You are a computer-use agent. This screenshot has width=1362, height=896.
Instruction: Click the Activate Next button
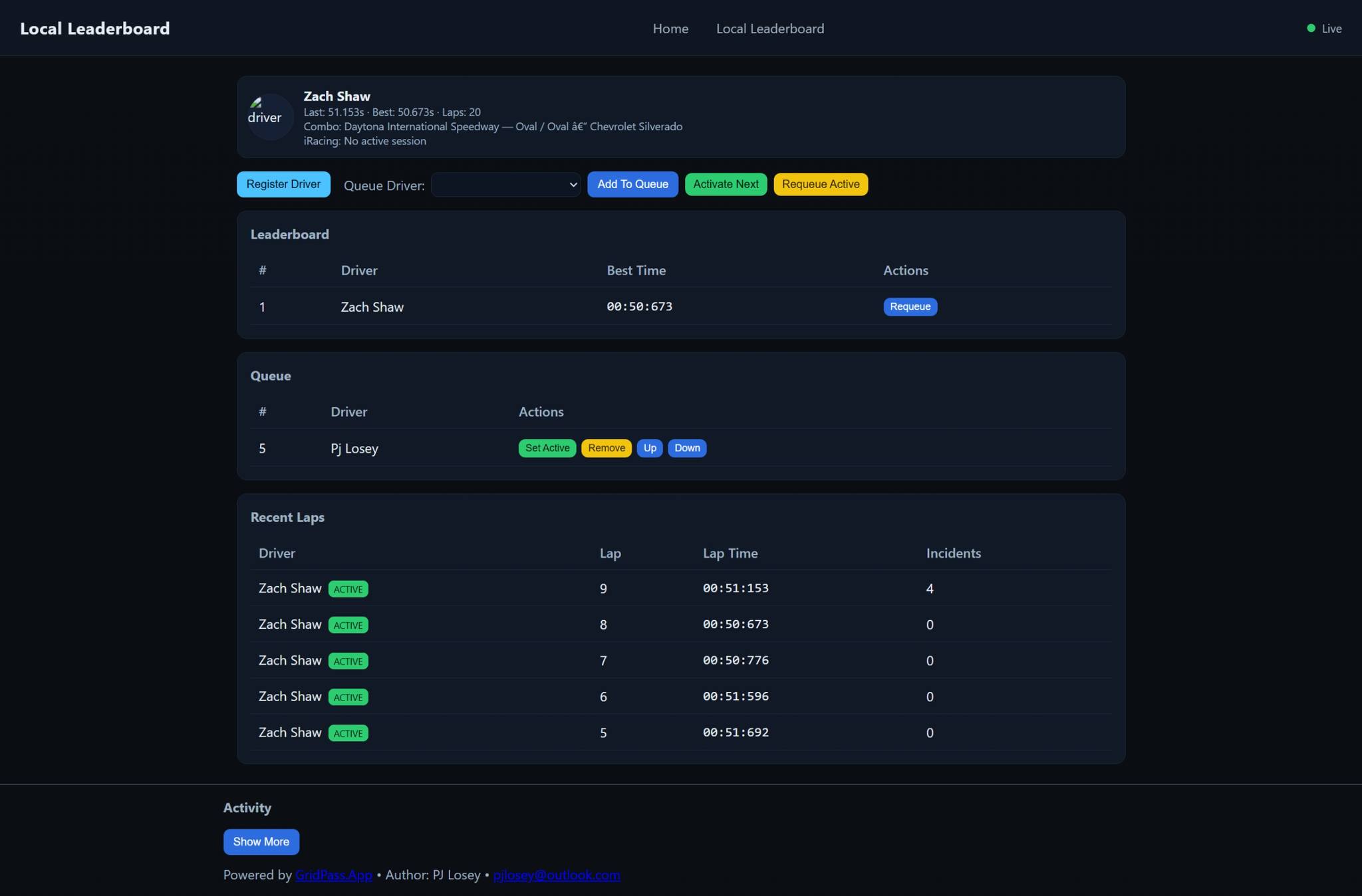tap(726, 184)
